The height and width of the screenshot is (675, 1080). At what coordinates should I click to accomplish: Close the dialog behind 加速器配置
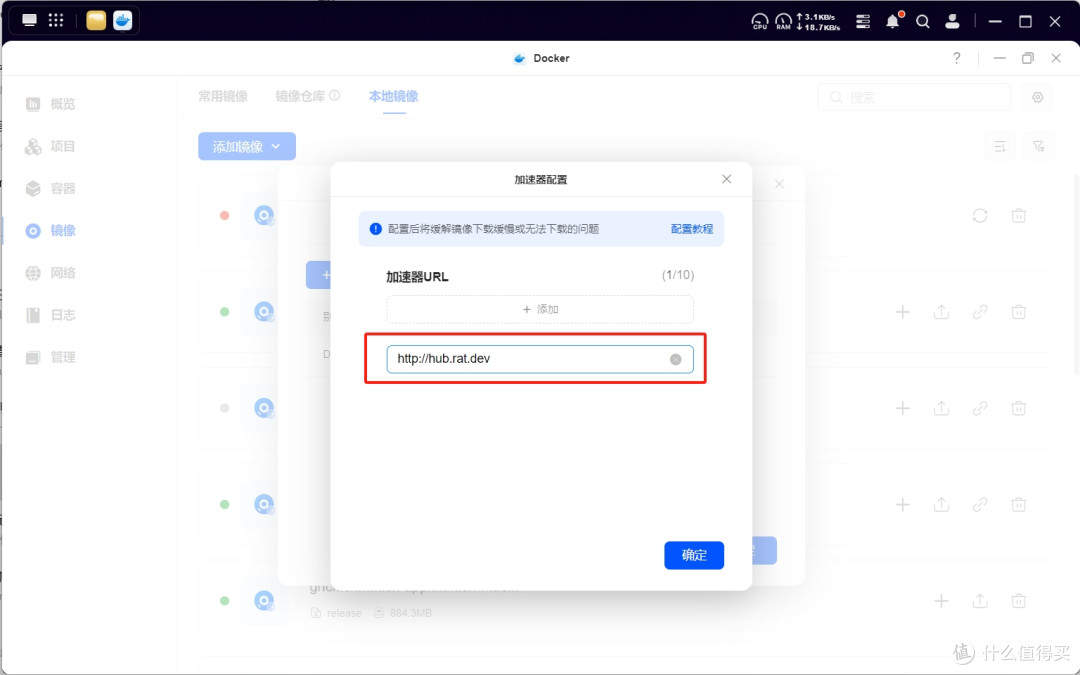(x=779, y=184)
